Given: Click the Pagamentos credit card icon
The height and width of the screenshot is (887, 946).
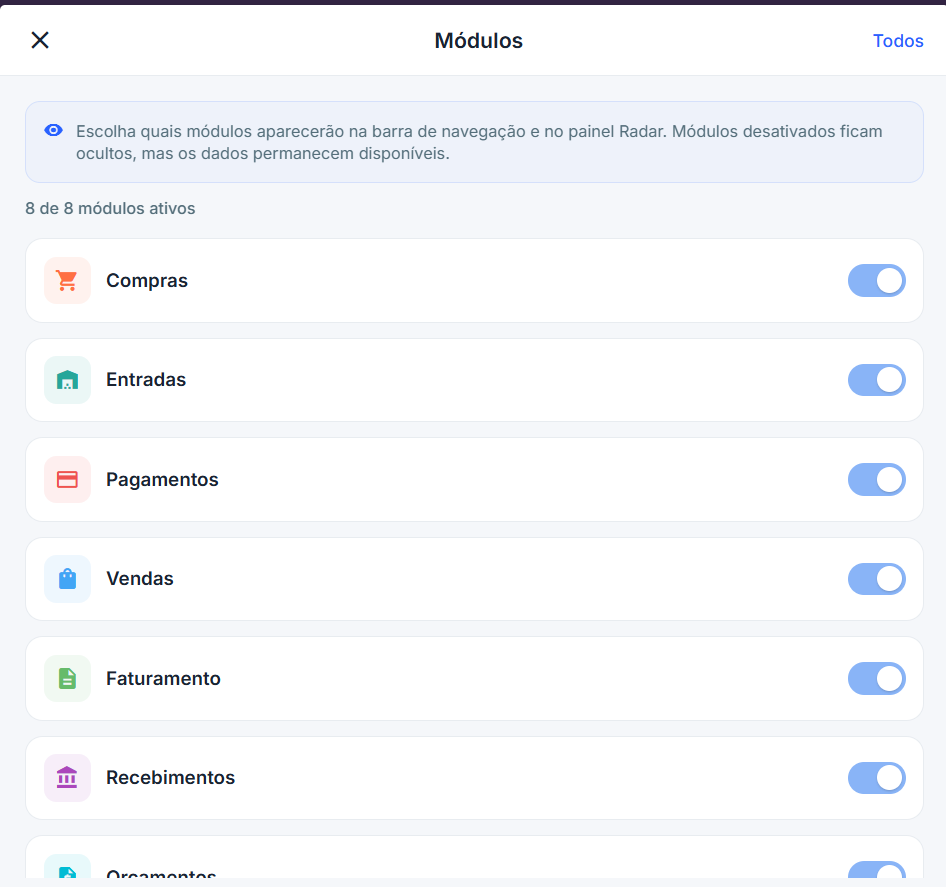Looking at the screenshot, I should (x=67, y=480).
